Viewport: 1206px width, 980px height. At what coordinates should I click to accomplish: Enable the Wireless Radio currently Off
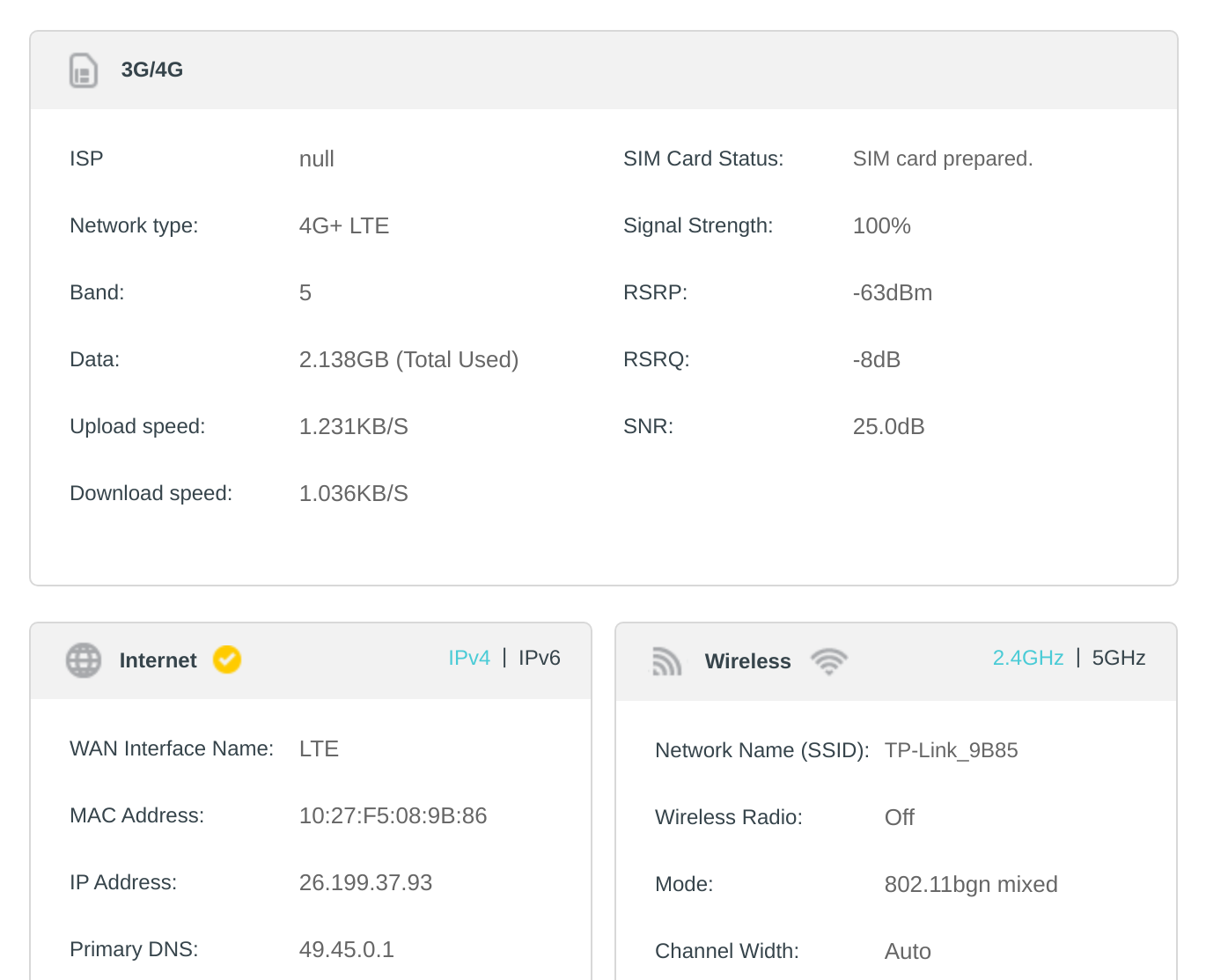coord(899,817)
